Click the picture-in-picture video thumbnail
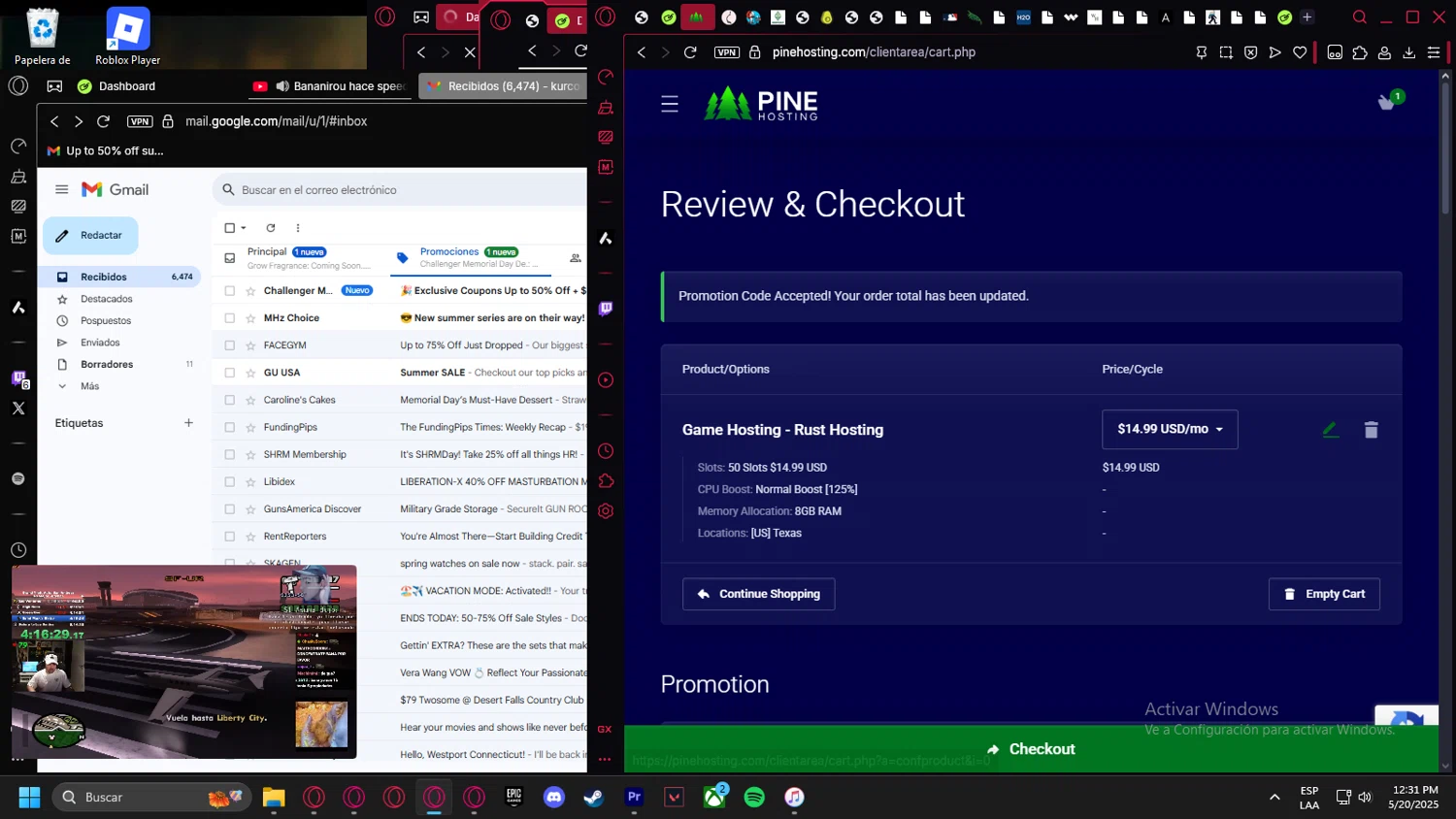This screenshot has width=1456, height=819. (184, 662)
